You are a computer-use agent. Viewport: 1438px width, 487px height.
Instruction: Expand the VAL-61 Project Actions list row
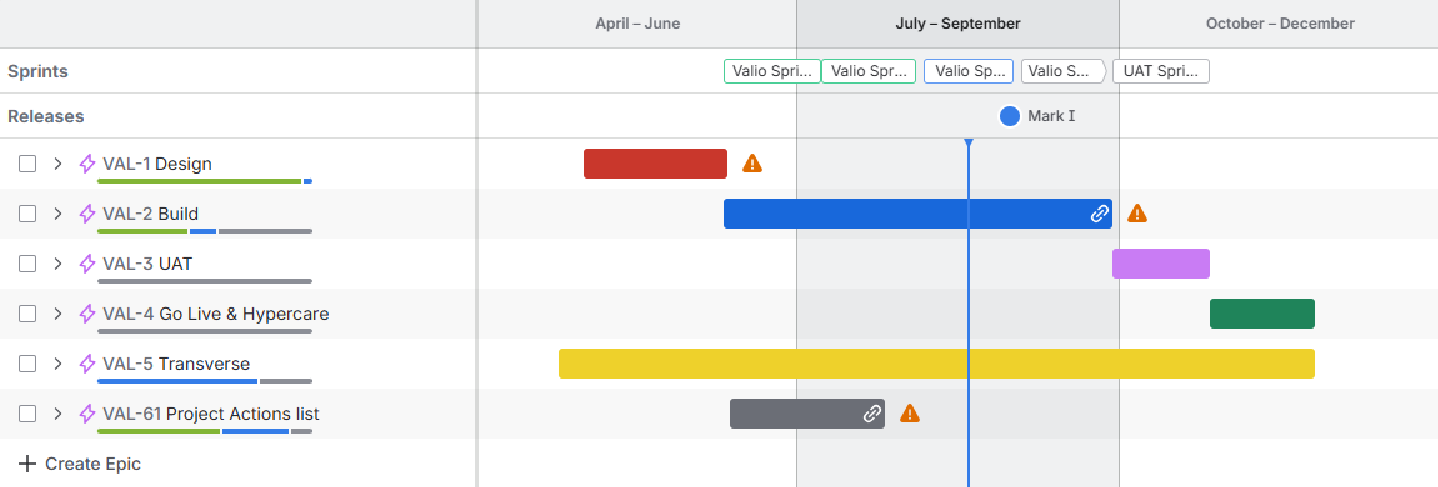(x=58, y=414)
